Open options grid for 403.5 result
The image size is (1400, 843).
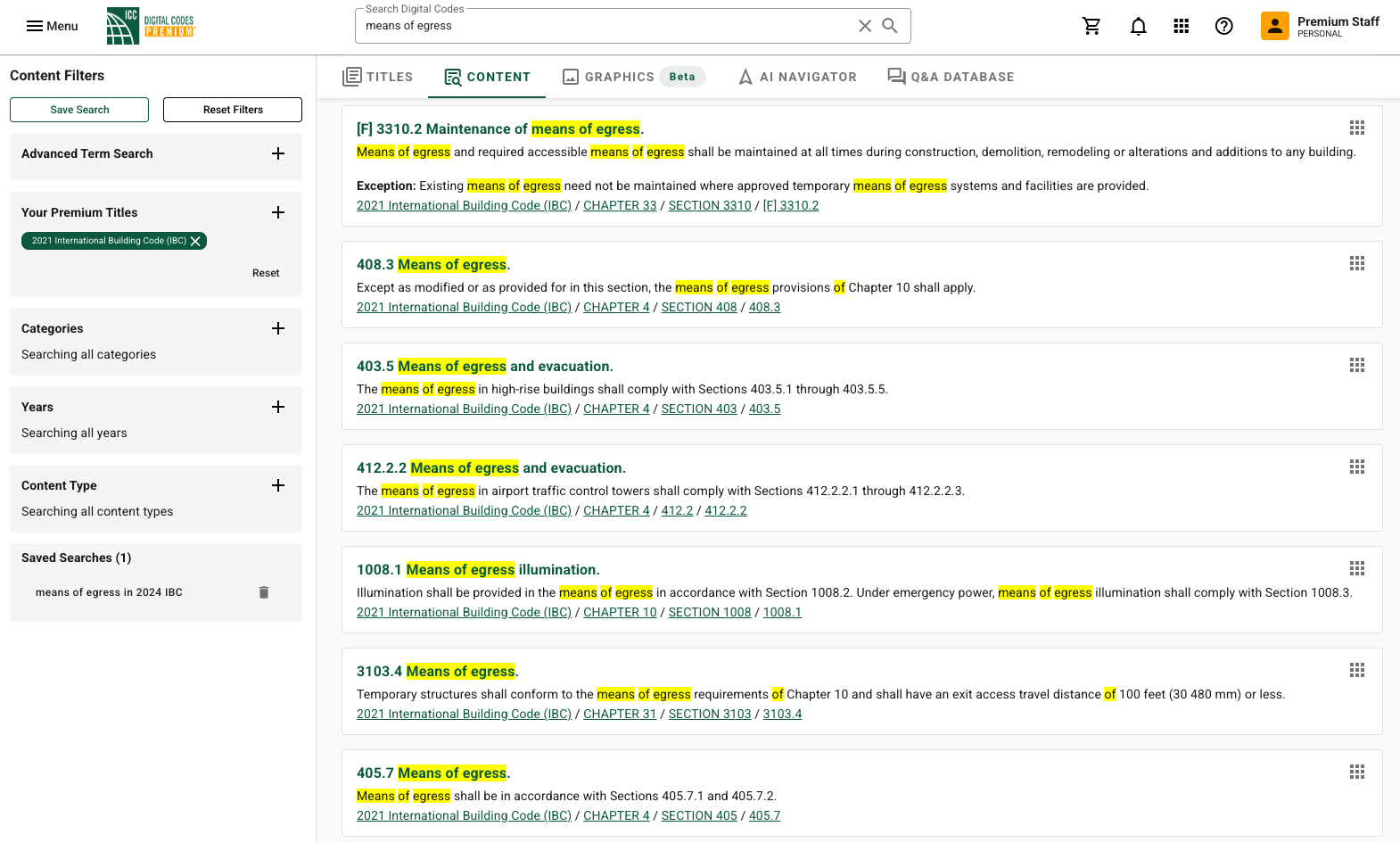[x=1357, y=365]
